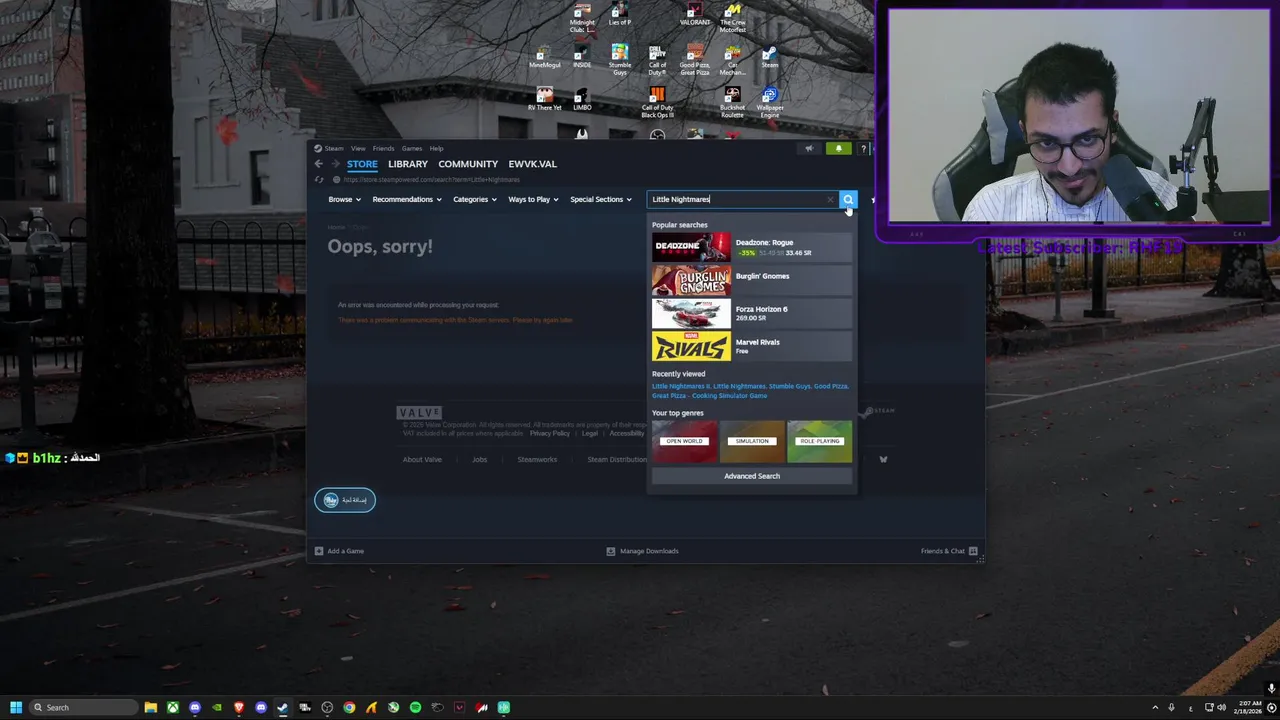Clear the Steam search field with X

pyautogui.click(x=830, y=199)
